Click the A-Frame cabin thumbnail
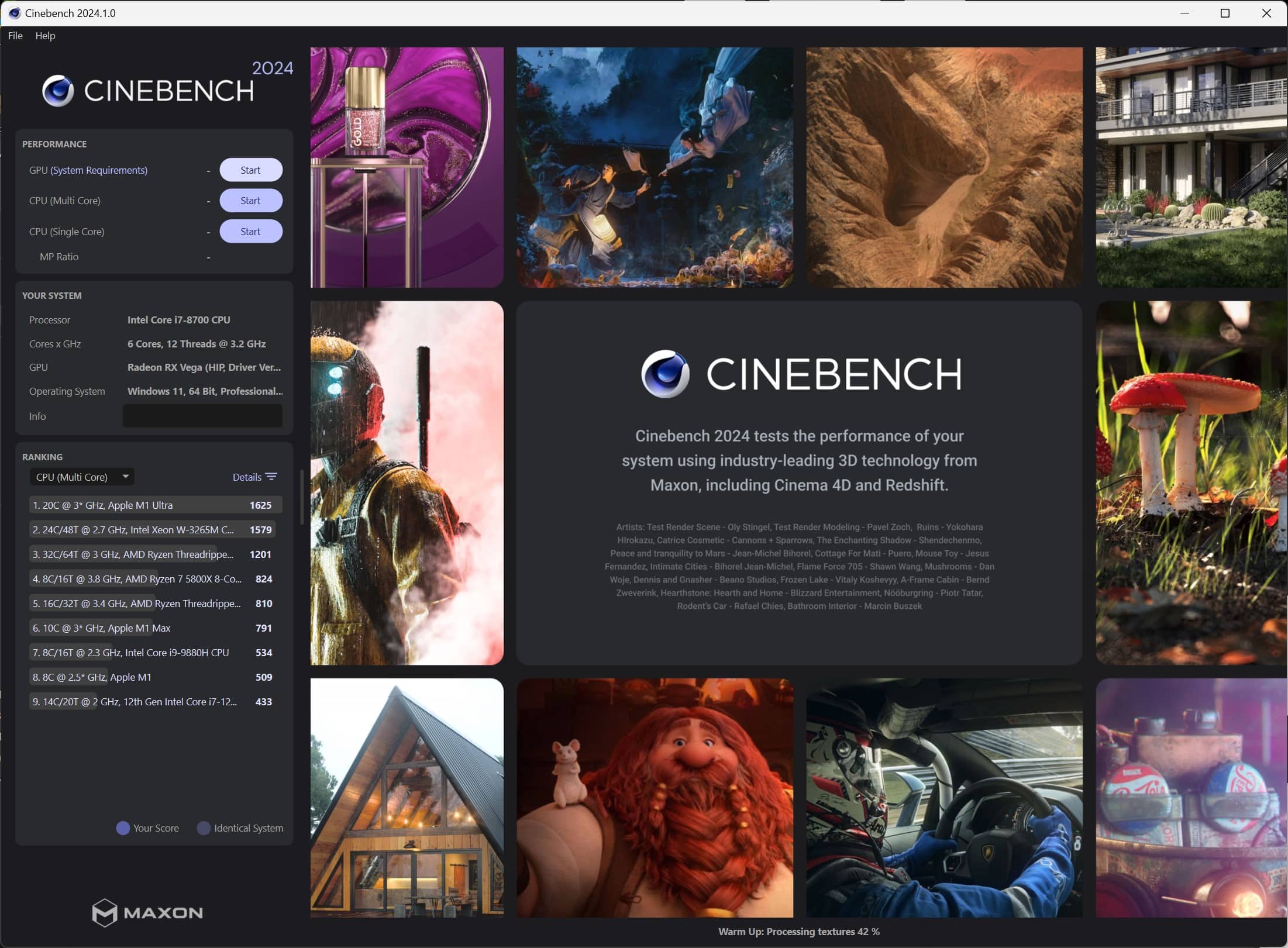Viewport: 1288px width, 948px height. (x=407, y=798)
